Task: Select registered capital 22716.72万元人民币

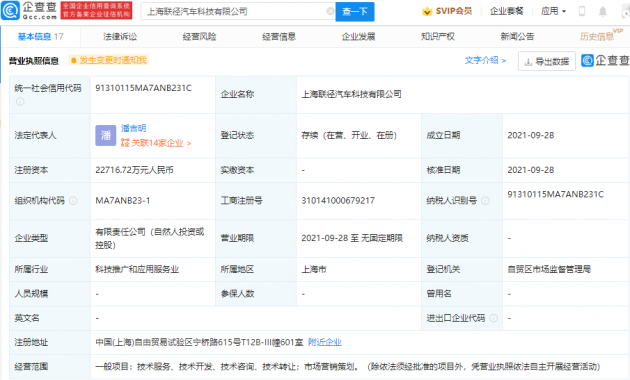Action: pyautogui.click(x=134, y=170)
